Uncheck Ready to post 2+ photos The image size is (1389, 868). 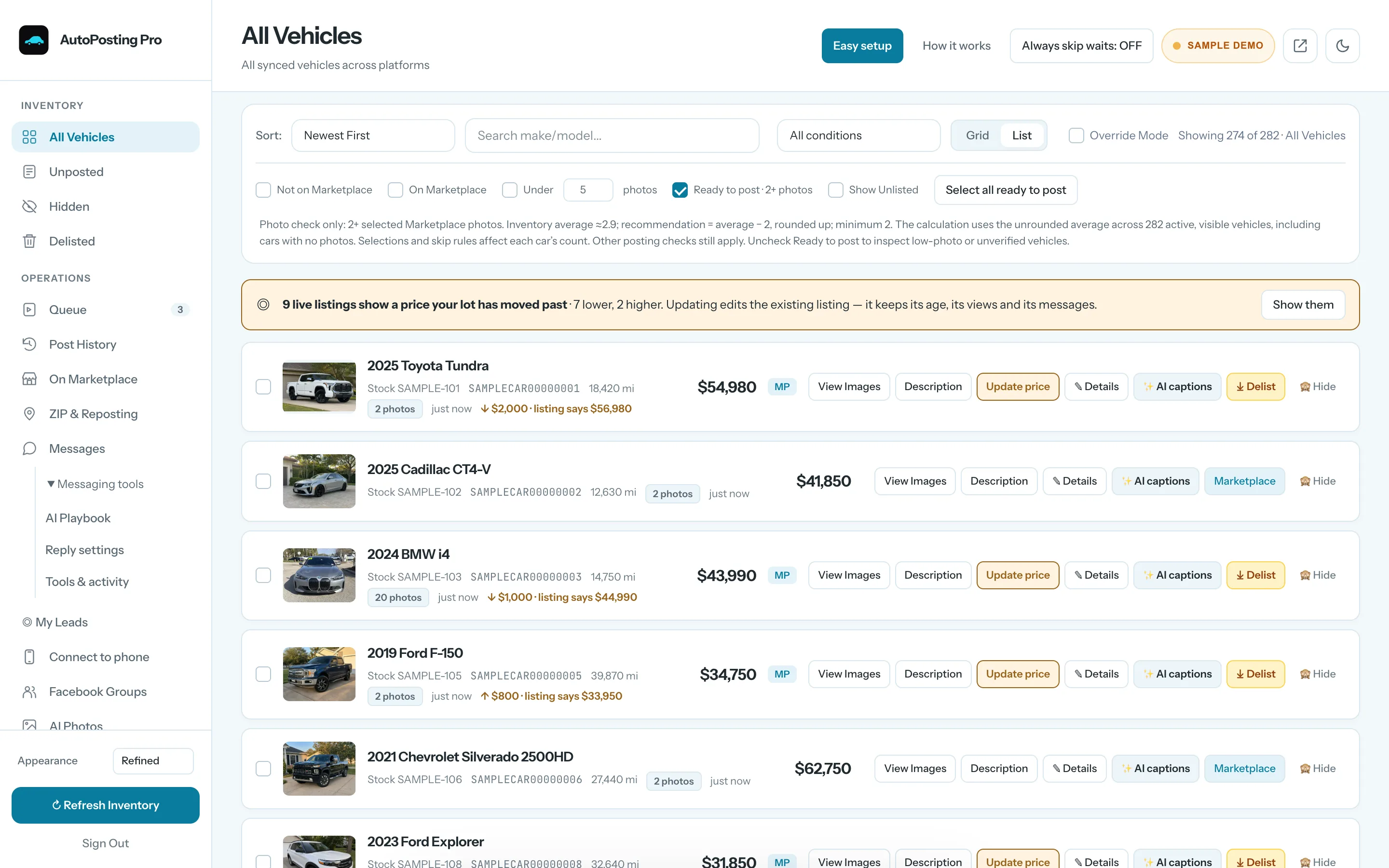680,190
